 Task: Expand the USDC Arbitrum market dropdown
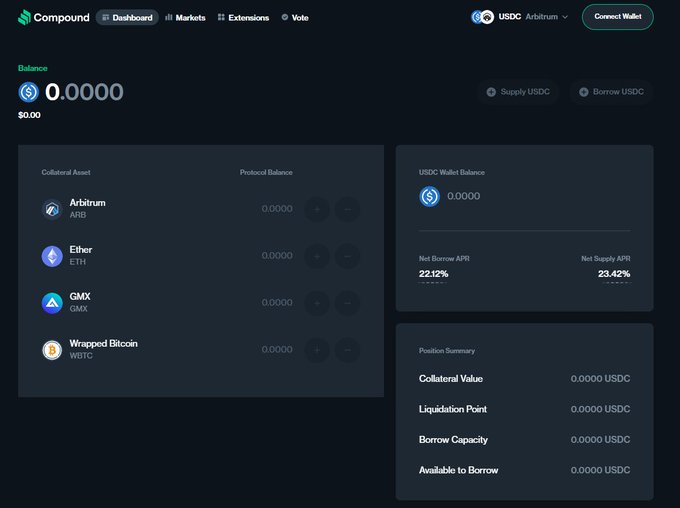click(x=520, y=17)
